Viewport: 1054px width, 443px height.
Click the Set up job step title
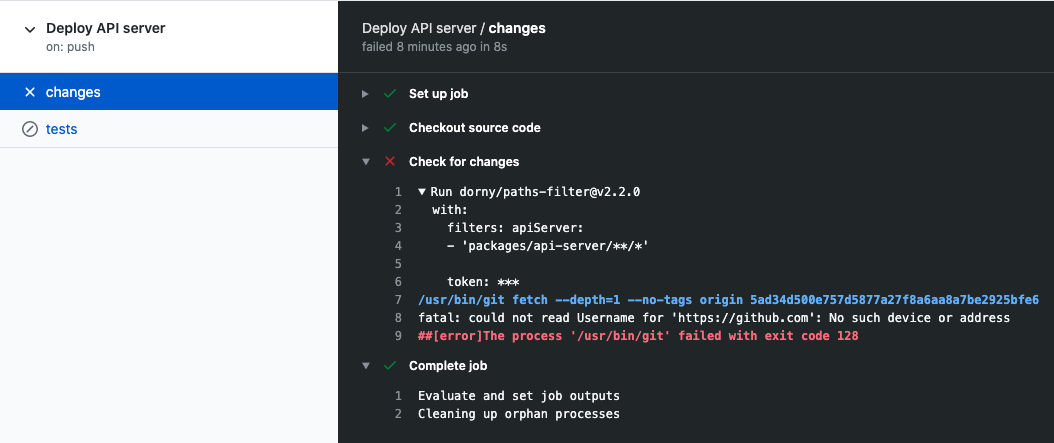438,94
